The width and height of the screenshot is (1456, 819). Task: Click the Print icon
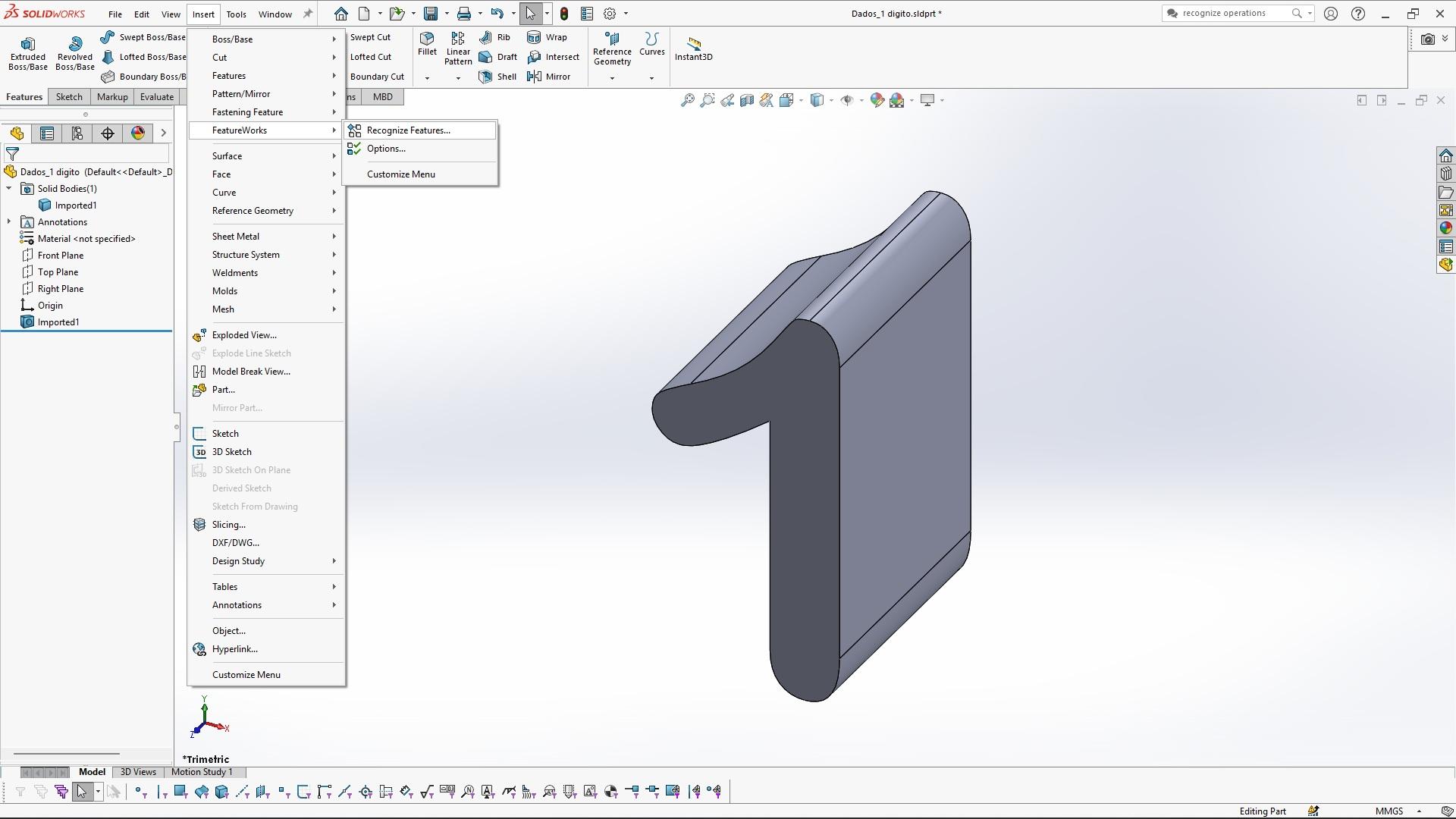464,14
